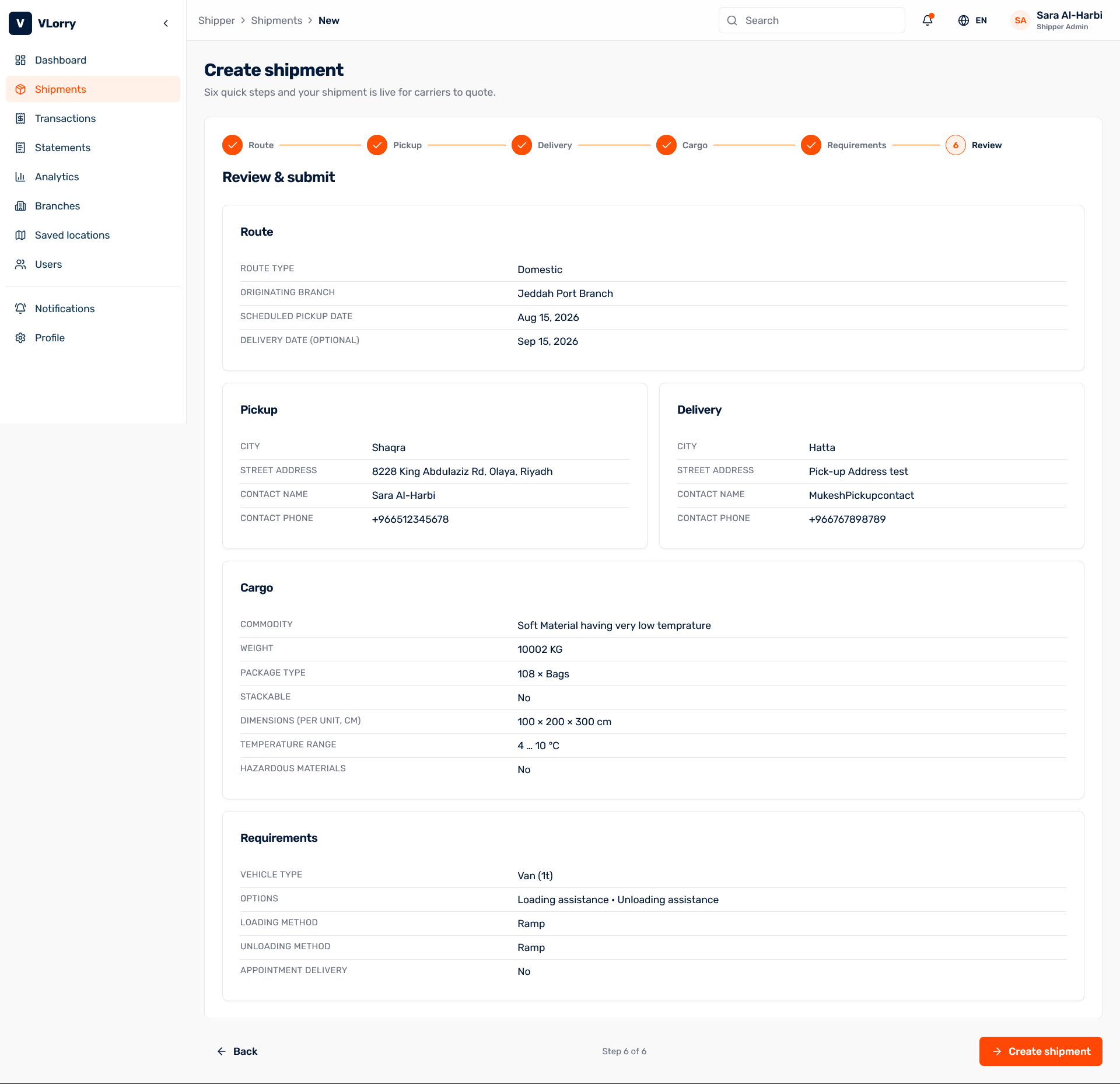Click the '4 … 10 °C' temperature range
Image resolution: width=1120 pixels, height=1084 pixels.
pos(538,746)
